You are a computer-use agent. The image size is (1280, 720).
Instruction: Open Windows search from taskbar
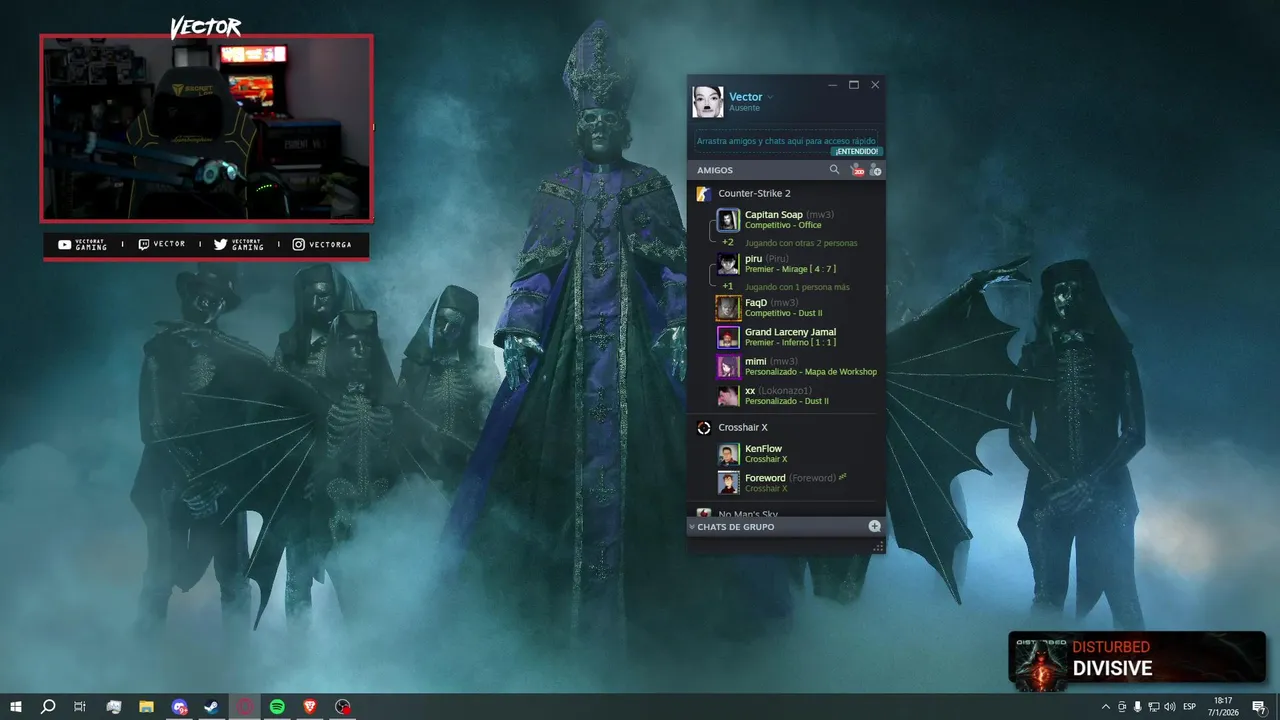(x=48, y=706)
